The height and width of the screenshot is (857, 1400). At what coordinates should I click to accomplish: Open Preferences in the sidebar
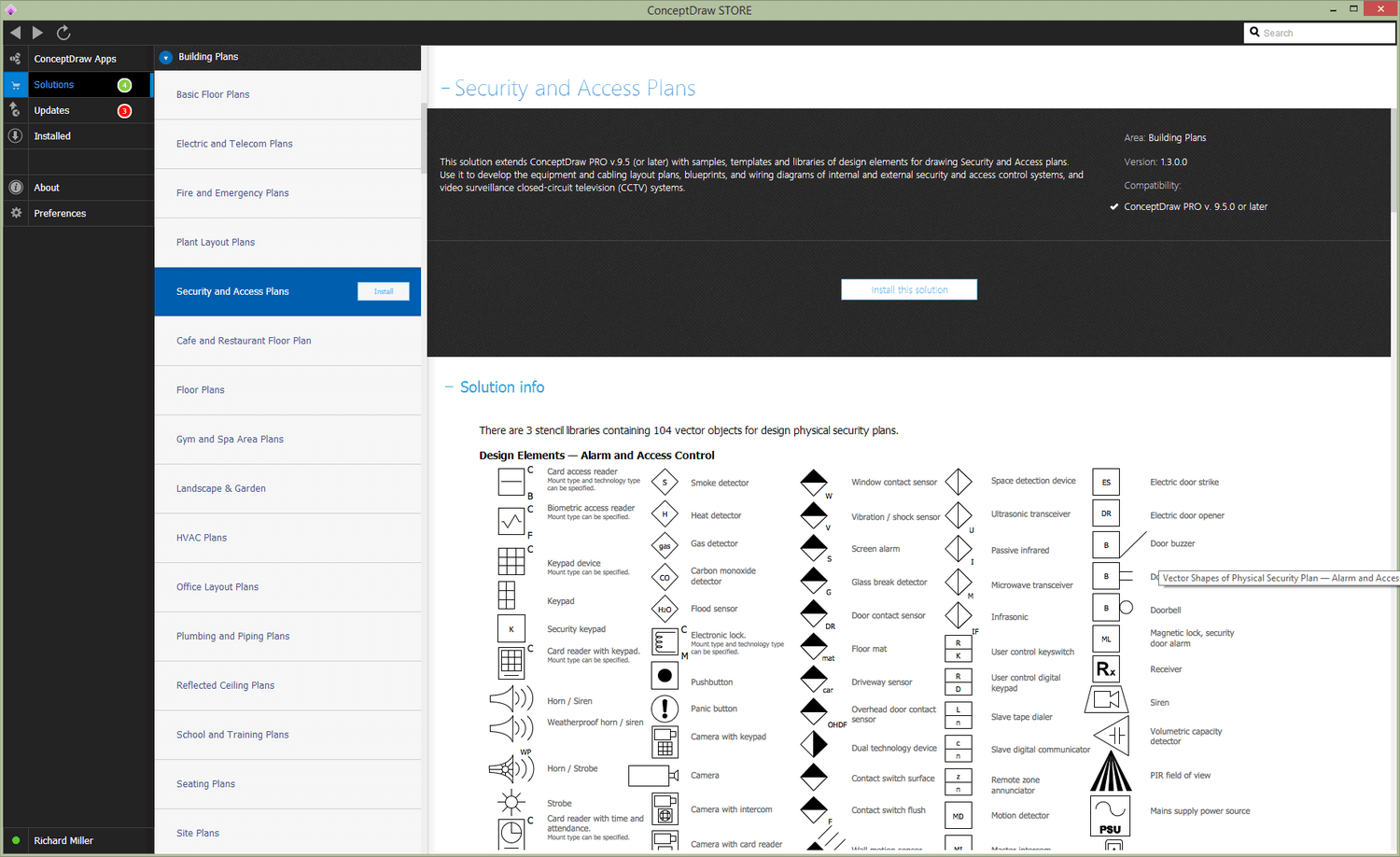[60, 214]
